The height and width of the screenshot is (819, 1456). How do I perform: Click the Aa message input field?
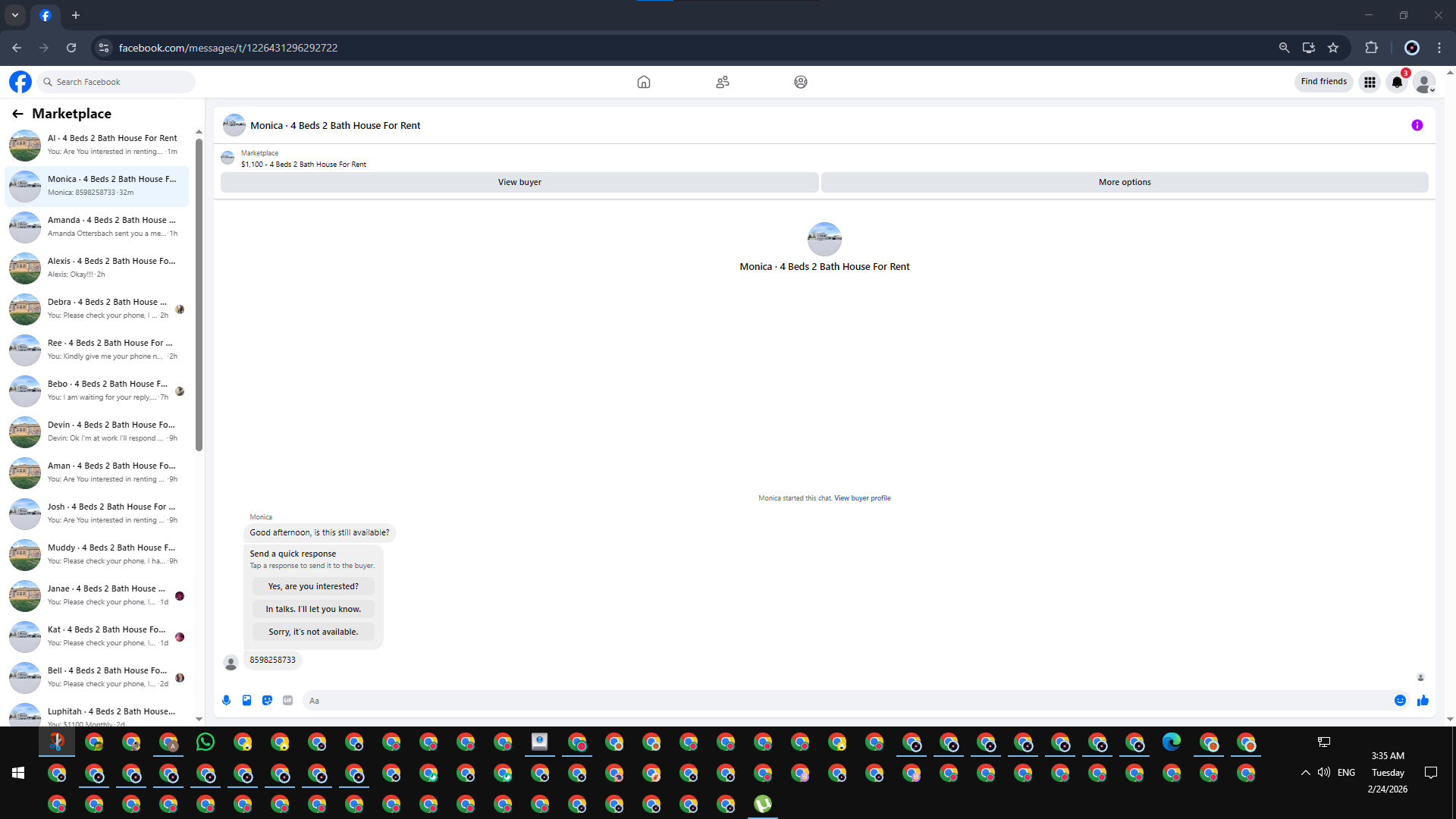click(834, 701)
